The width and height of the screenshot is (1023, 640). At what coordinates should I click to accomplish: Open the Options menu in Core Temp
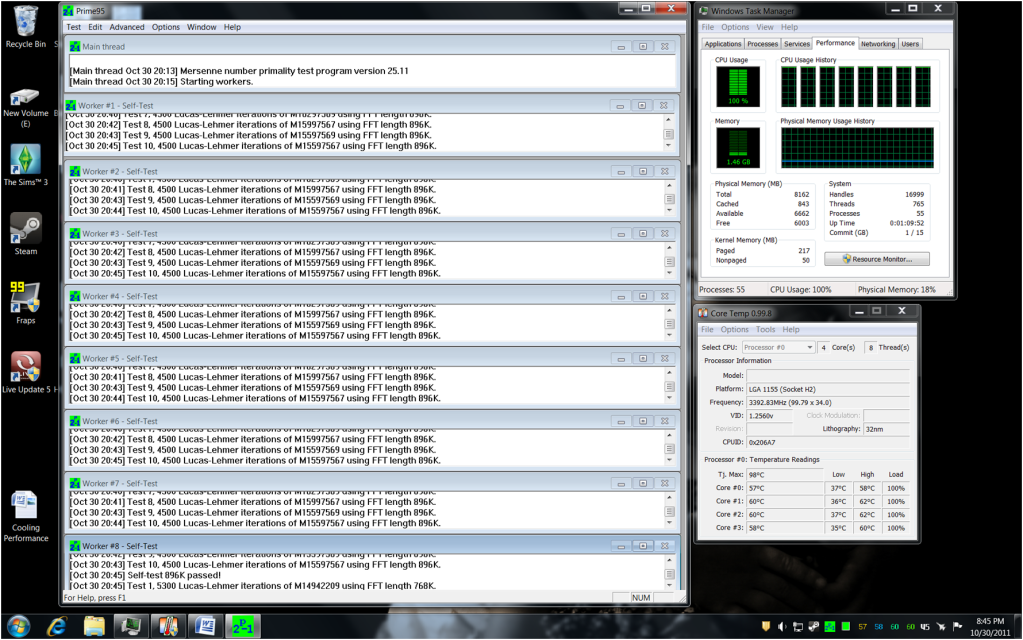click(735, 329)
